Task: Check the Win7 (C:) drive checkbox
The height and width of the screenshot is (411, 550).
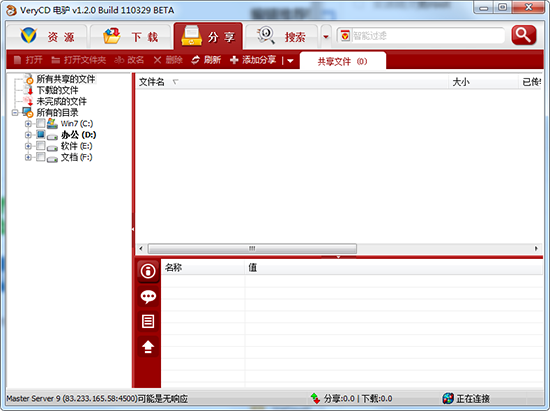Action: (x=41, y=123)
